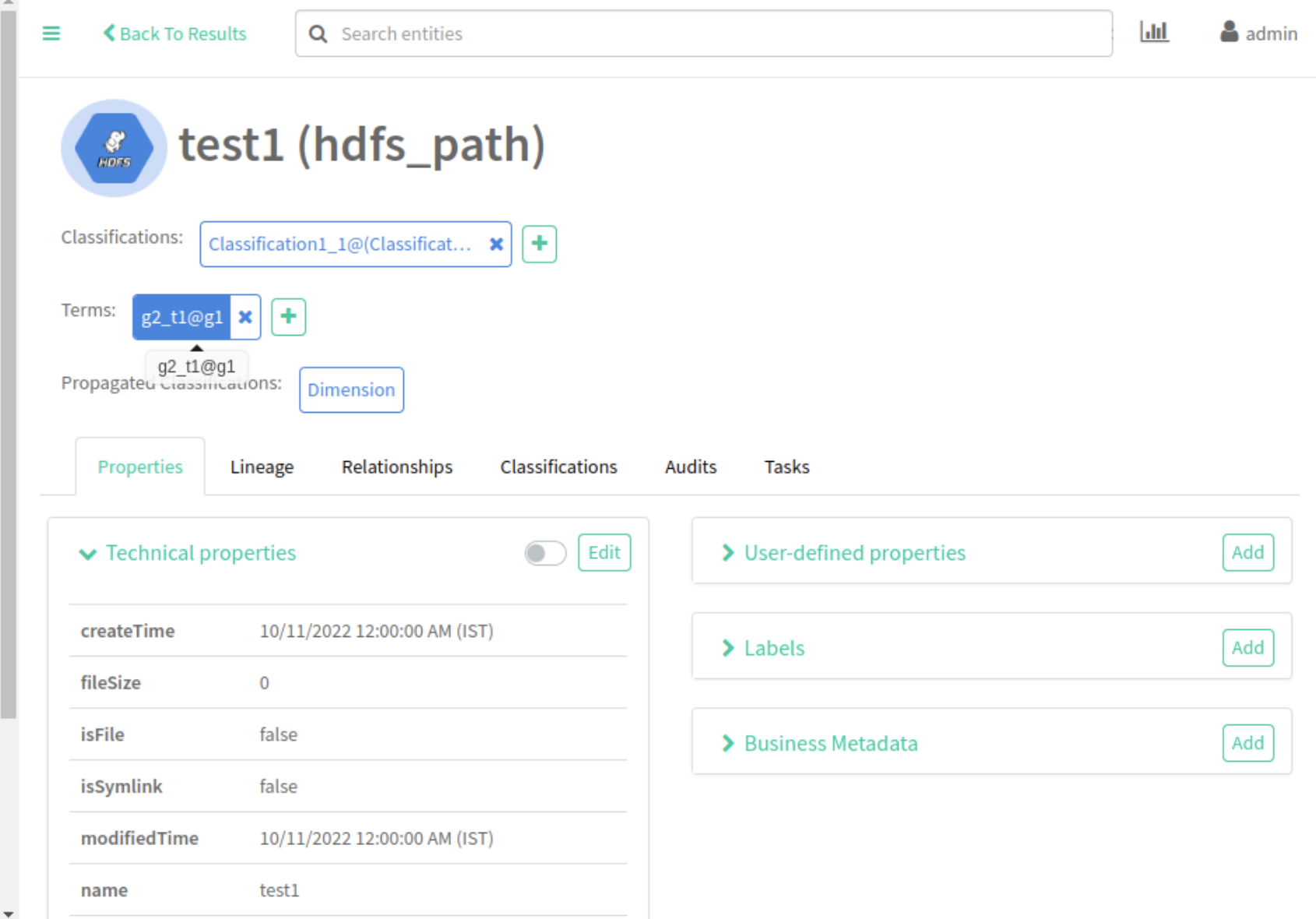Remove the Classification1_1 classification tag

pos(496,245)
